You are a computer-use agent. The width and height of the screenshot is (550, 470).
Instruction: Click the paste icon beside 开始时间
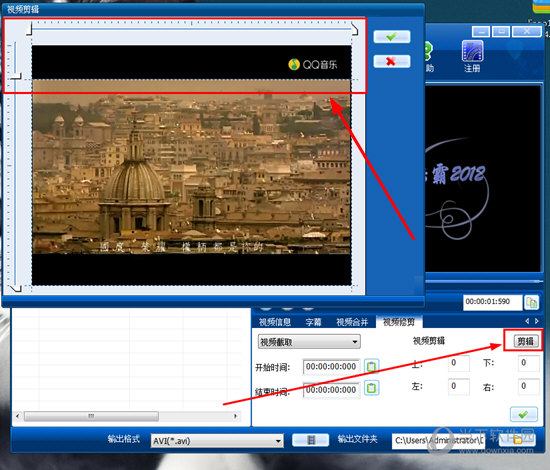(371, 366)
